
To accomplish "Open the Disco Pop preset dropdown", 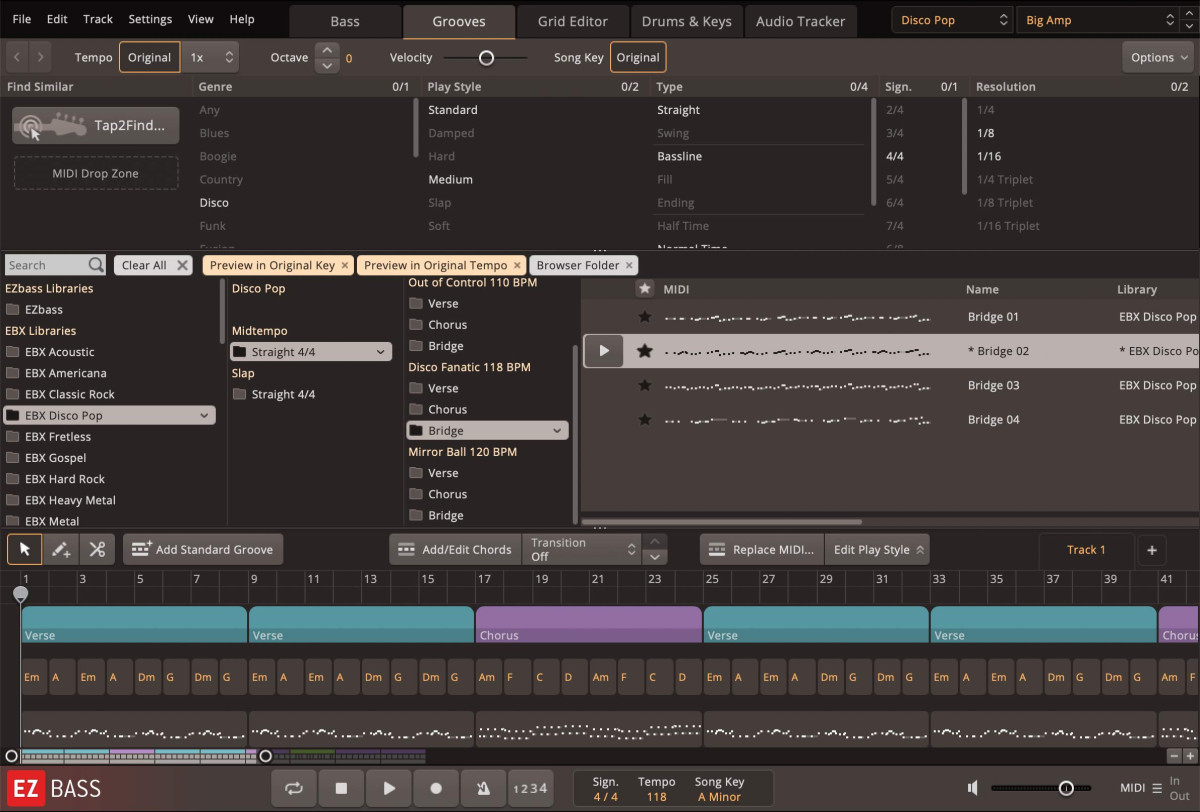I will pyautogui.click(x=953, y=20).
